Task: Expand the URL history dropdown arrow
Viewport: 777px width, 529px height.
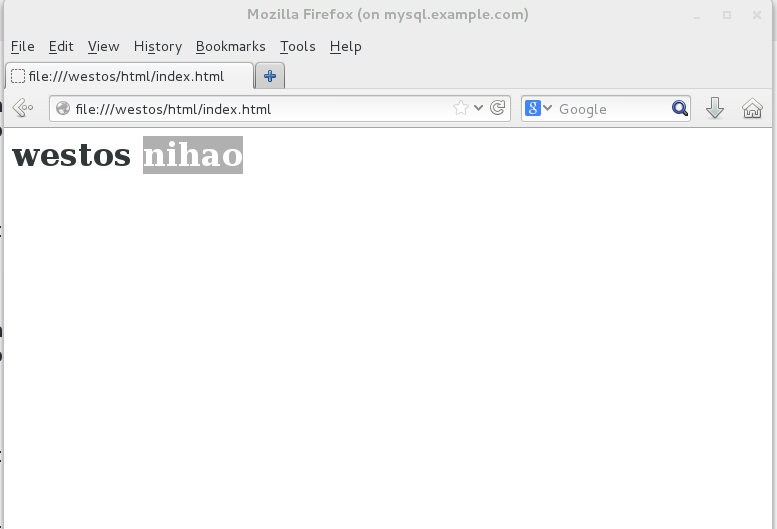Action: 478,107
